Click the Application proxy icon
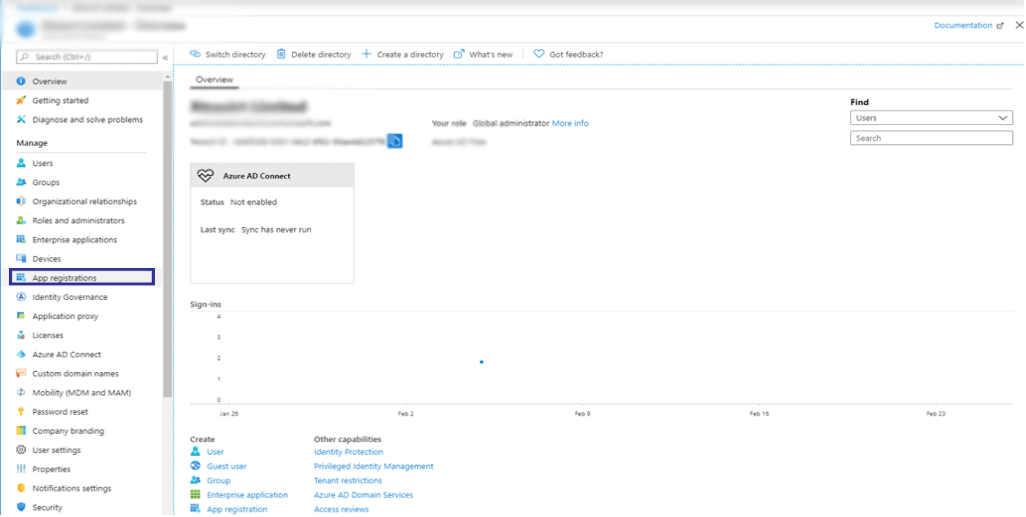The image size is (1026, 517). point(21,315)
